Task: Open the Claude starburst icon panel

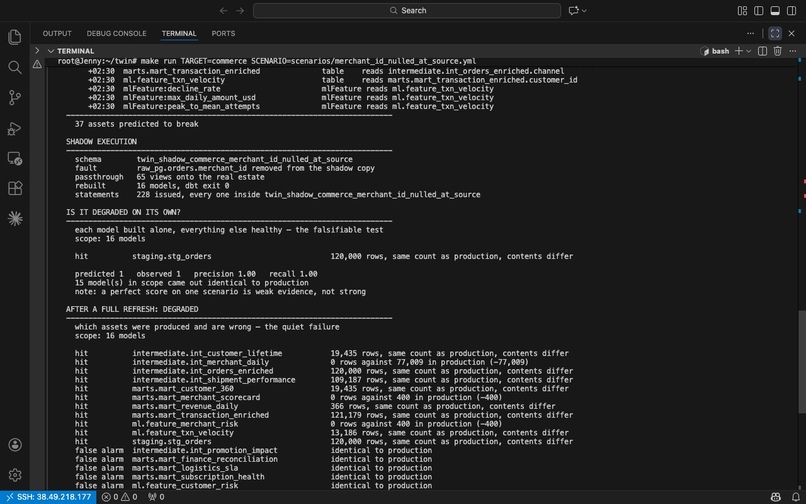Action: 14,219
